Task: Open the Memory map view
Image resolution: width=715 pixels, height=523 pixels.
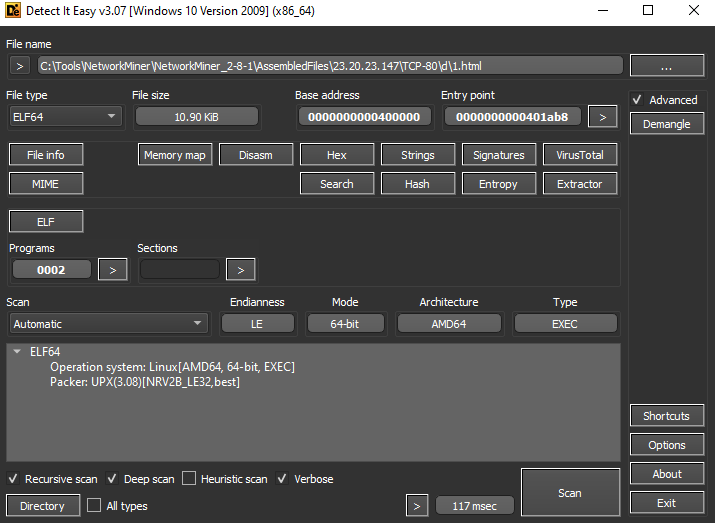Action: (x=175, y=155)
